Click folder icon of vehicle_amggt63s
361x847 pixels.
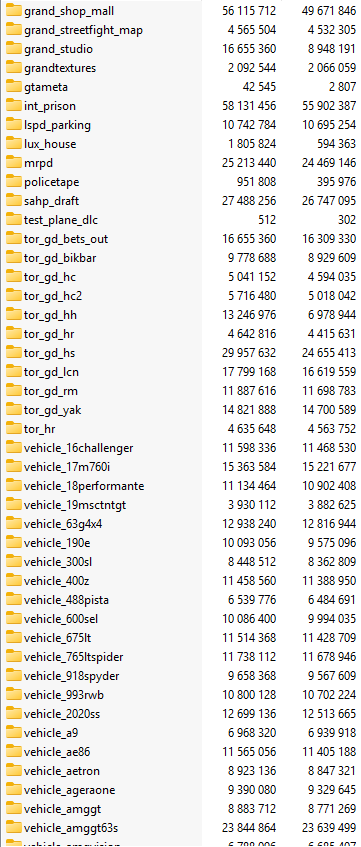point(14,828)
